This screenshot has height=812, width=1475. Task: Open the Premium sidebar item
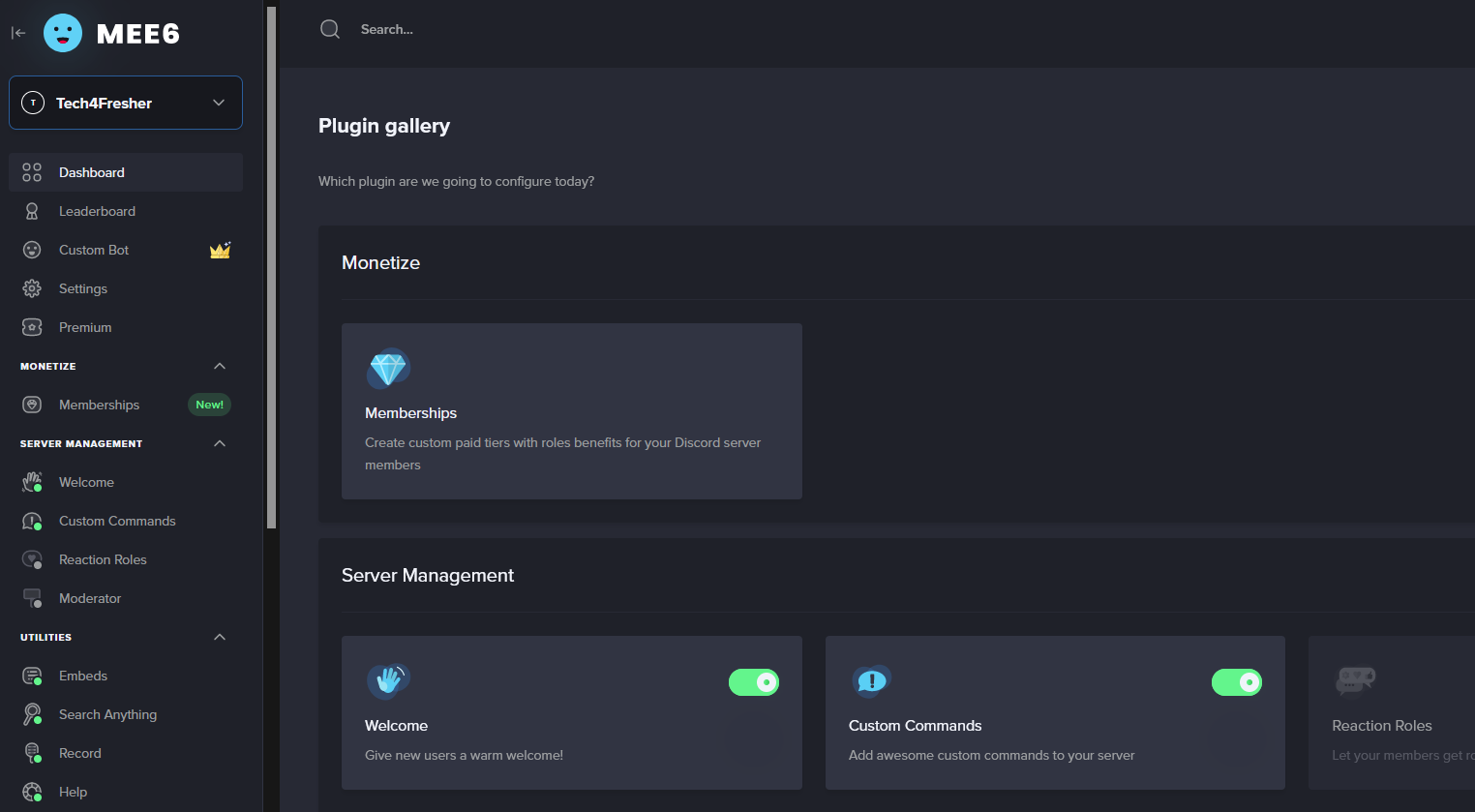[126, 327]
